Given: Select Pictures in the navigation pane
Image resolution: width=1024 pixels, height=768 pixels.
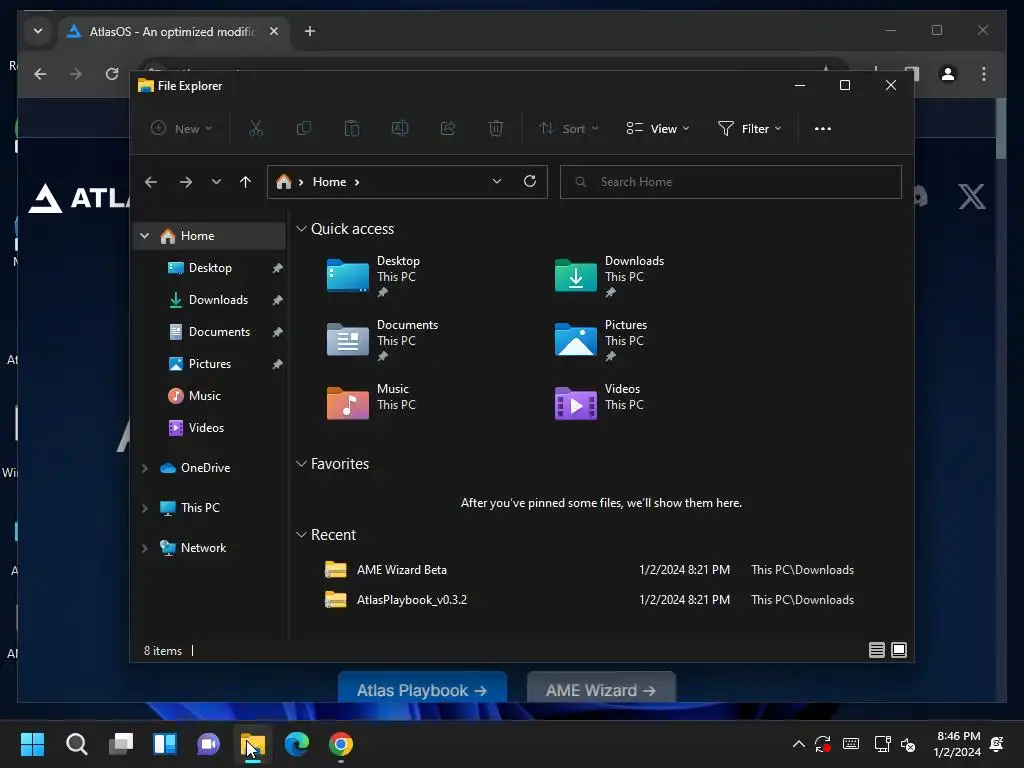Looking at the screenshot, I should coord(210,364).
